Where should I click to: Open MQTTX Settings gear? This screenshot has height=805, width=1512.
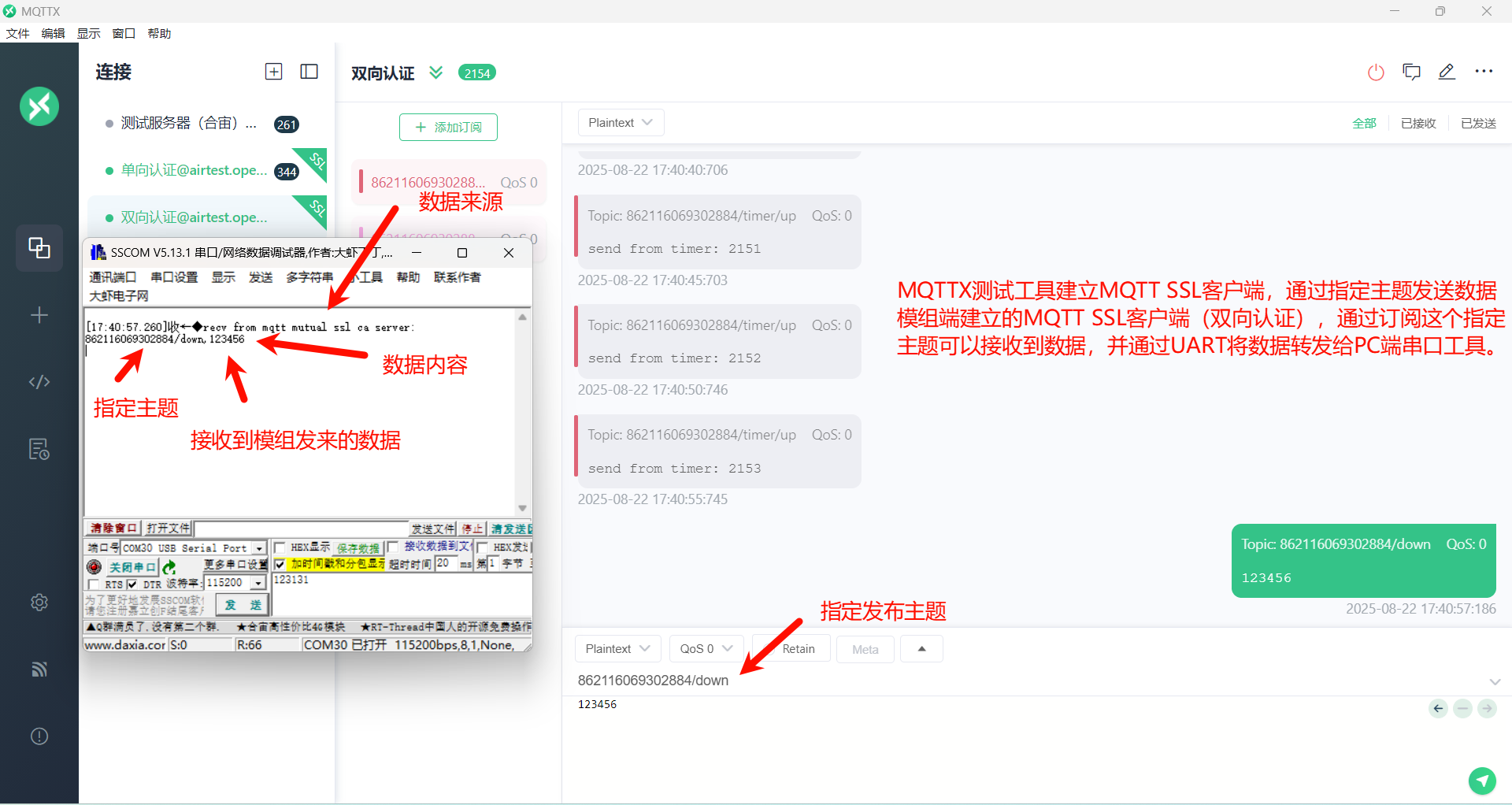39,603
